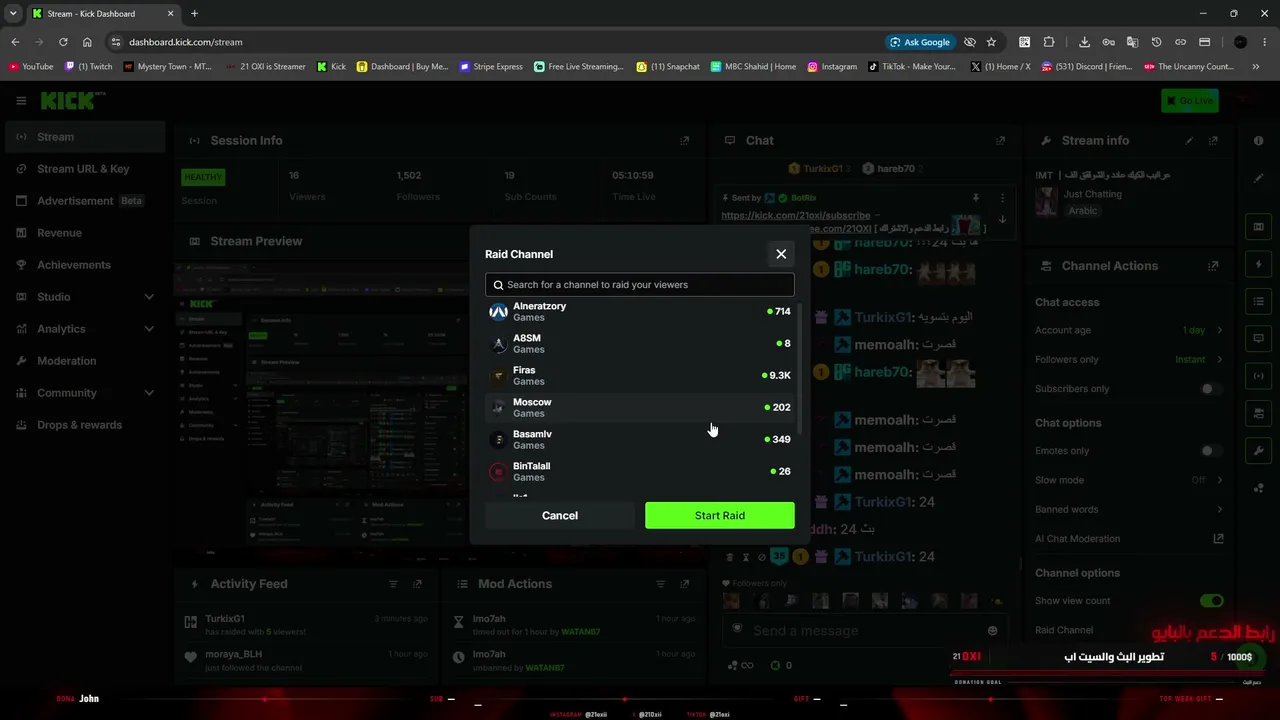Click the Just Chatting category label
This screenshot has height=720, width=1280.
1093,194
